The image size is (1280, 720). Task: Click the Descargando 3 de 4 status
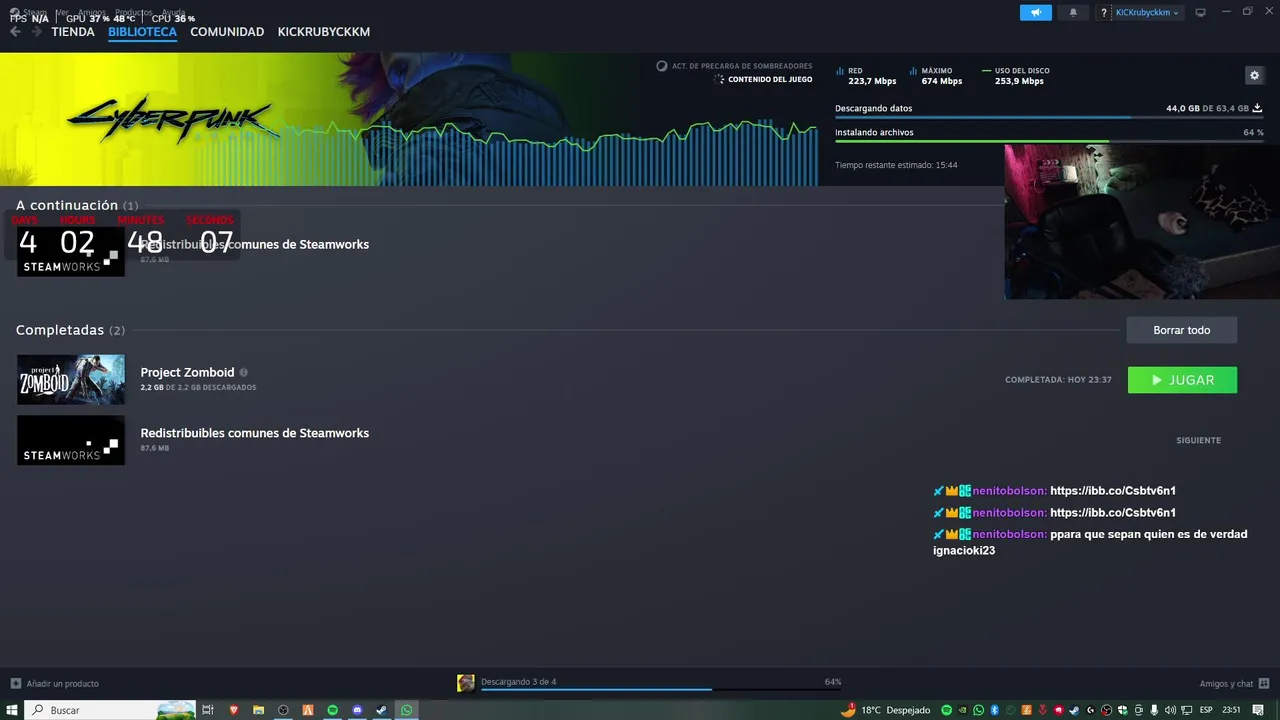pyautogui.click(x=518, y=682)
